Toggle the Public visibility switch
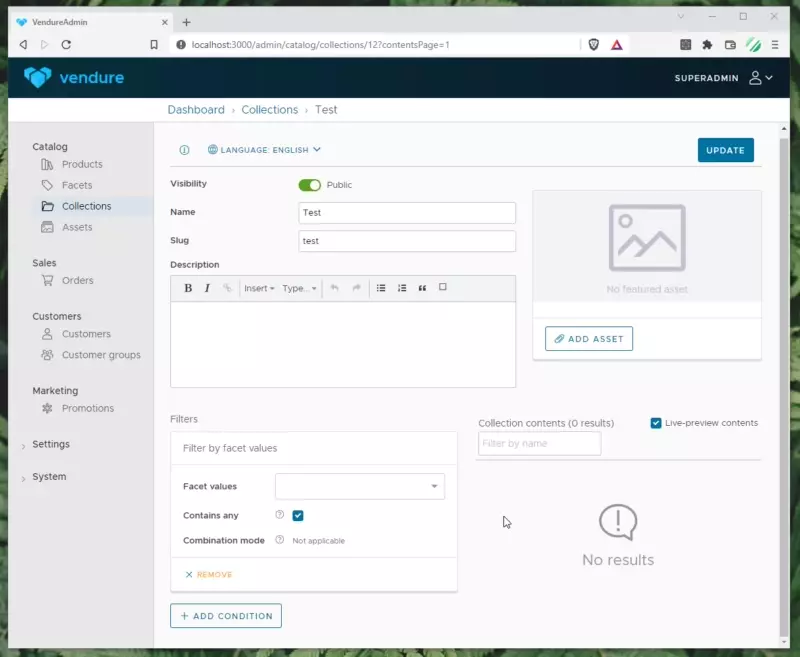Image resolution: width=800 pixels, height=657 pixels. pos(310,185)
